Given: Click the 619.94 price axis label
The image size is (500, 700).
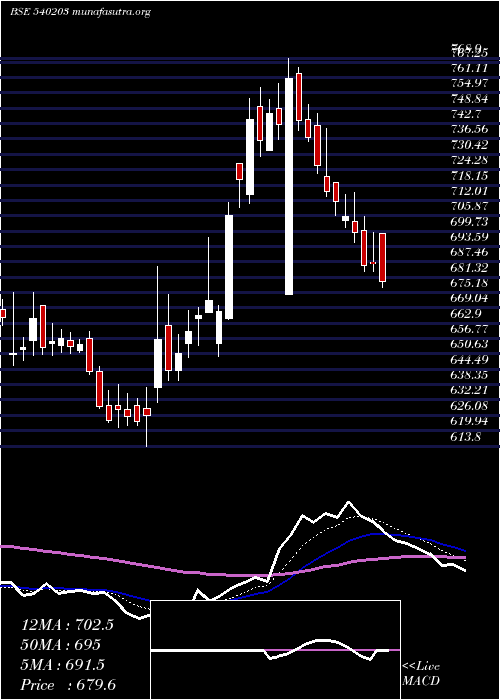Looking at the screenshot, I should coord(469,420).
